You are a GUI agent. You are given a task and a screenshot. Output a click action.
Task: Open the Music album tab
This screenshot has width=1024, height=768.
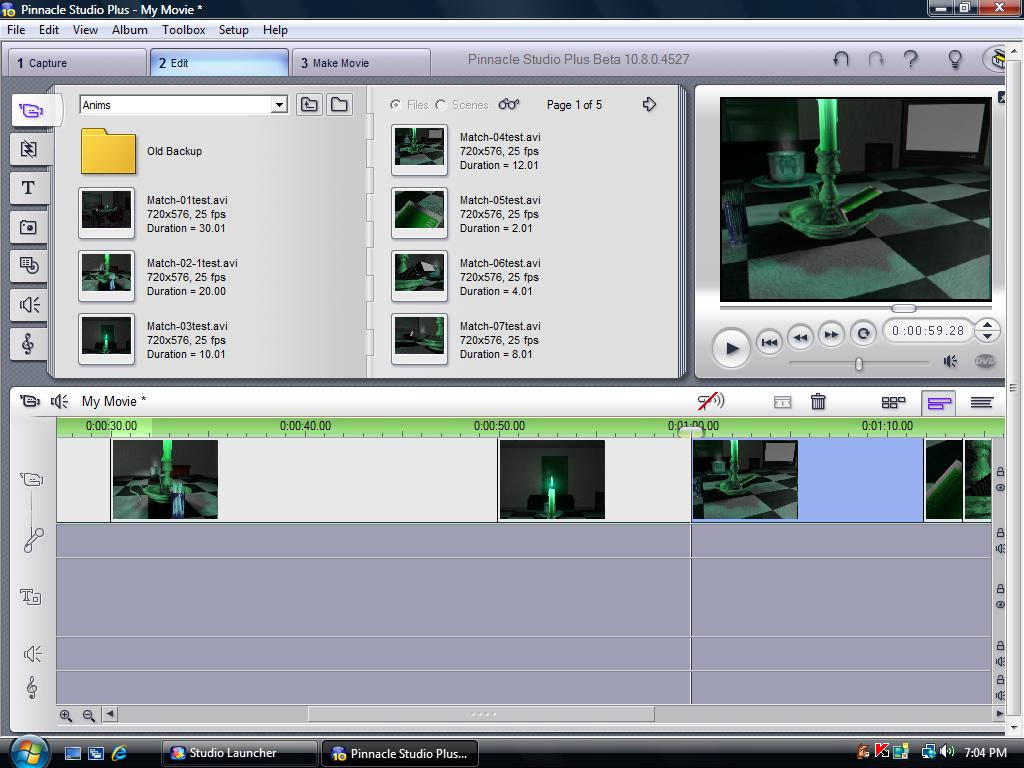point(29,344)
